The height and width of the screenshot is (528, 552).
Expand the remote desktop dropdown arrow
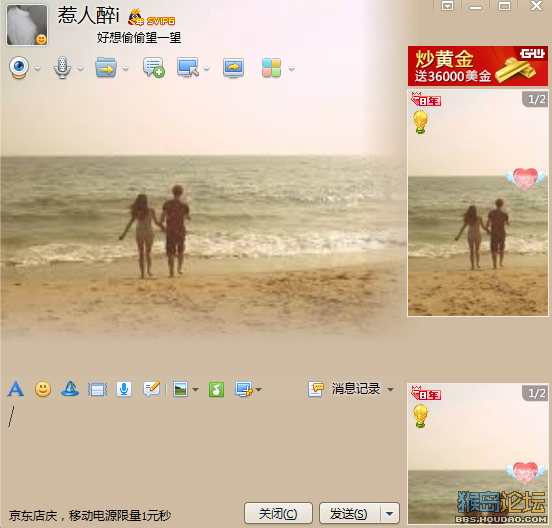(x=207, y=69)
